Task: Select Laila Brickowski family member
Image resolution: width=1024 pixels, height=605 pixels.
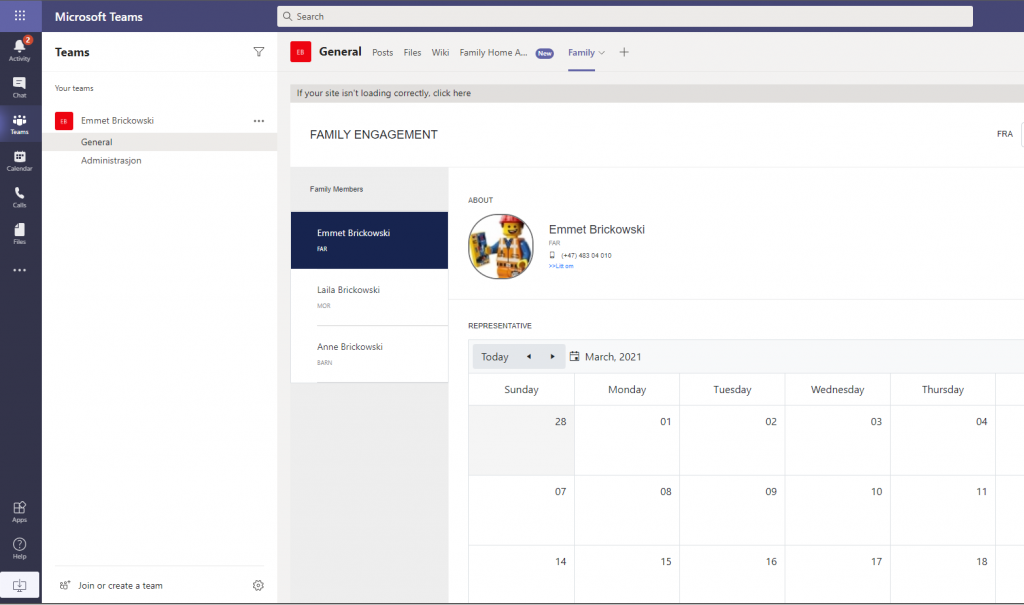Action: (370, 297)
